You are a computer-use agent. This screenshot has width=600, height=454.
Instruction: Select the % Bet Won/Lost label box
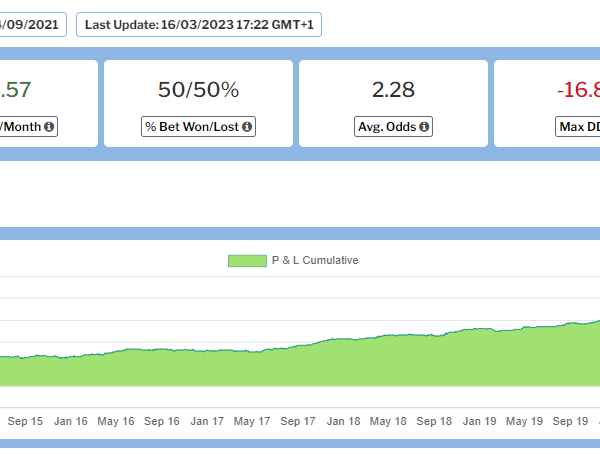(198, 127)
